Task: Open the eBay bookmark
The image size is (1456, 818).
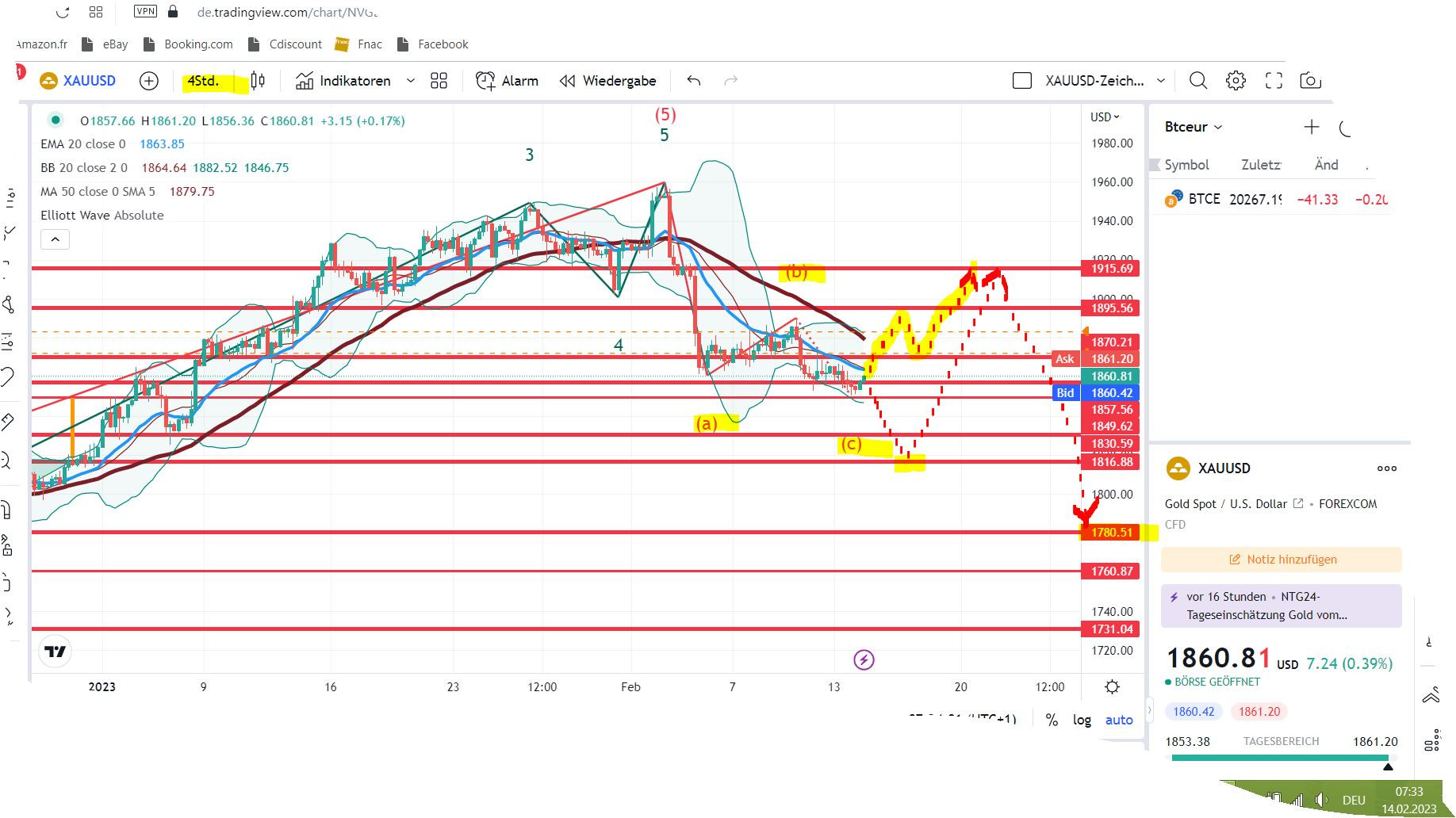Action: click(104, 44)
